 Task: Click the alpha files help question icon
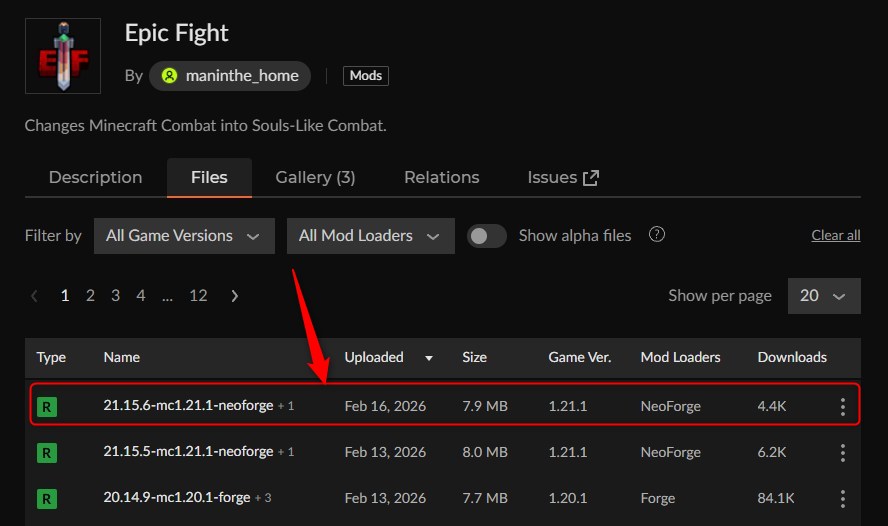coord(656,234)
